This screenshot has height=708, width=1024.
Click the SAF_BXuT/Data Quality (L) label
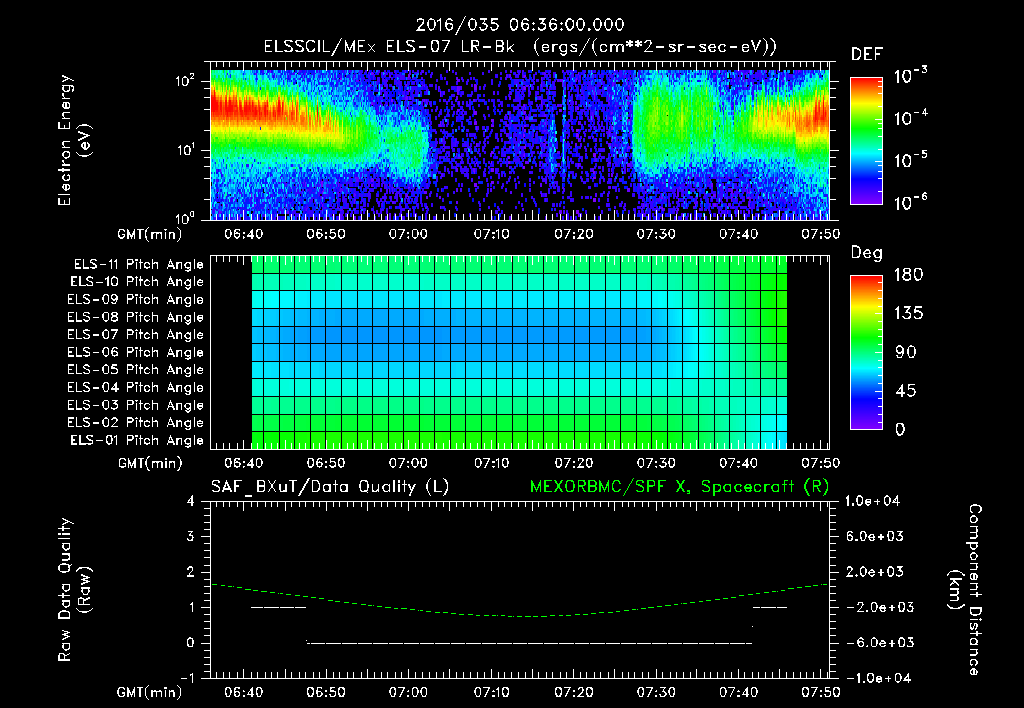tap(330, 487)
